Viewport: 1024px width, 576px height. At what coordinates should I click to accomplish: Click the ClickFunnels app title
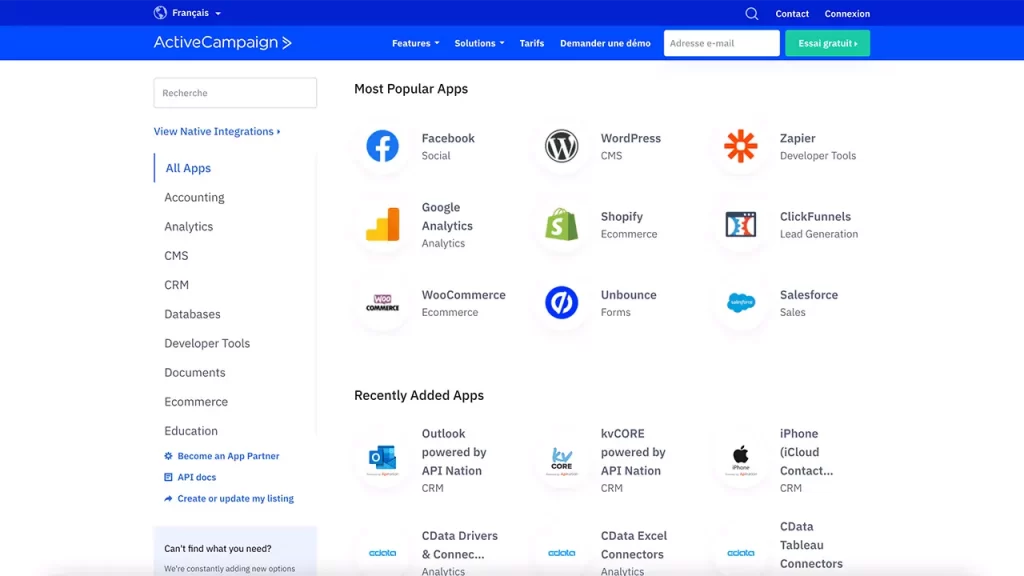click(815, 217)
